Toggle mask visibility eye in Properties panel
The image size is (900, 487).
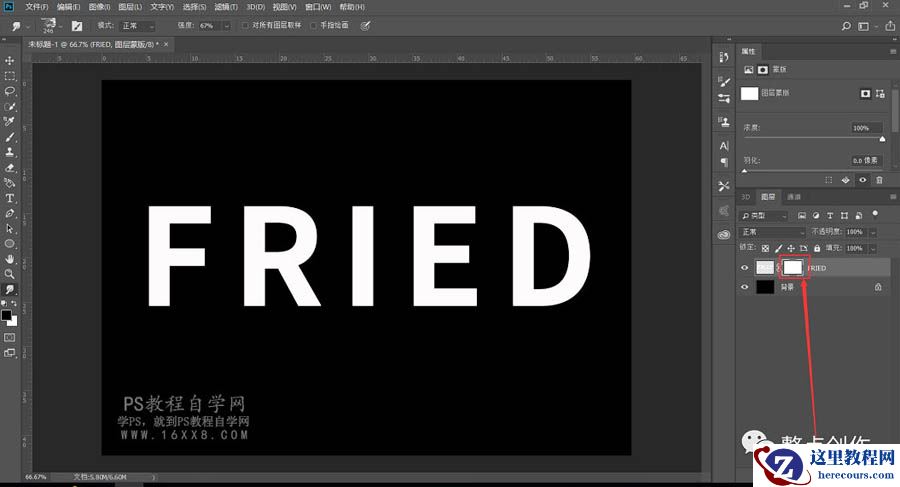point(862,180)
